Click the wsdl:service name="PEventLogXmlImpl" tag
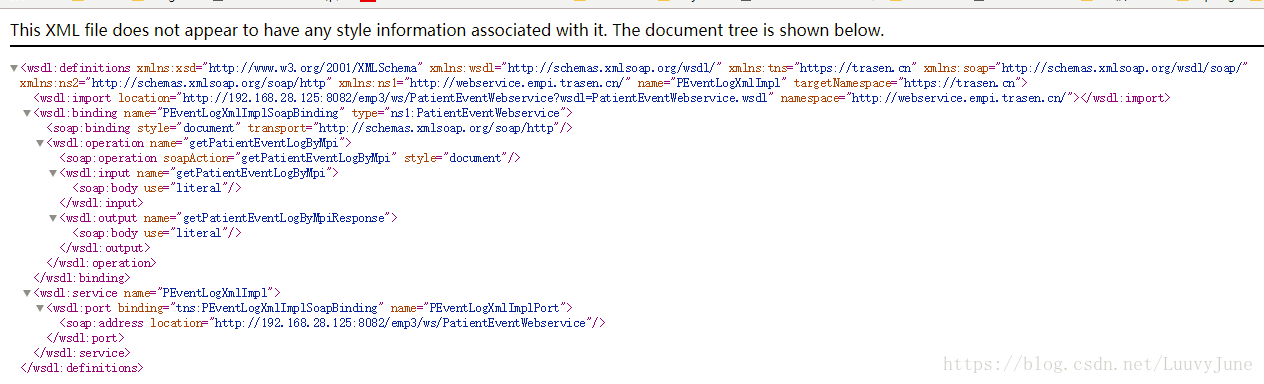Viewport: 1264px width, 384px height. click(157, 293)
